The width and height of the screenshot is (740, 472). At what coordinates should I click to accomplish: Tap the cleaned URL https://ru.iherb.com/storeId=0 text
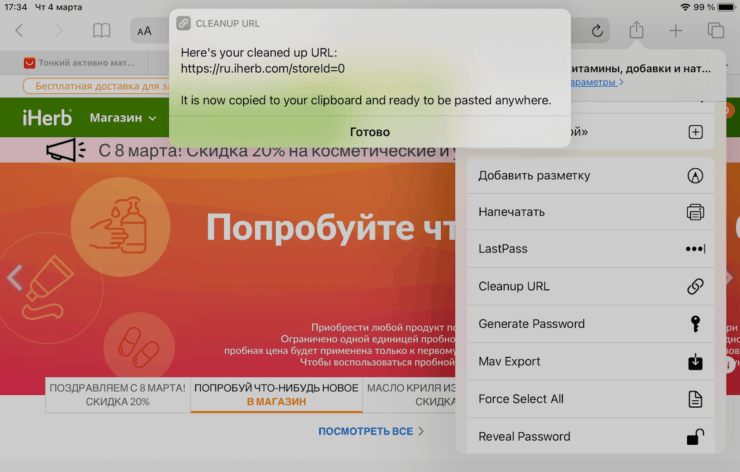pos(262,69)
